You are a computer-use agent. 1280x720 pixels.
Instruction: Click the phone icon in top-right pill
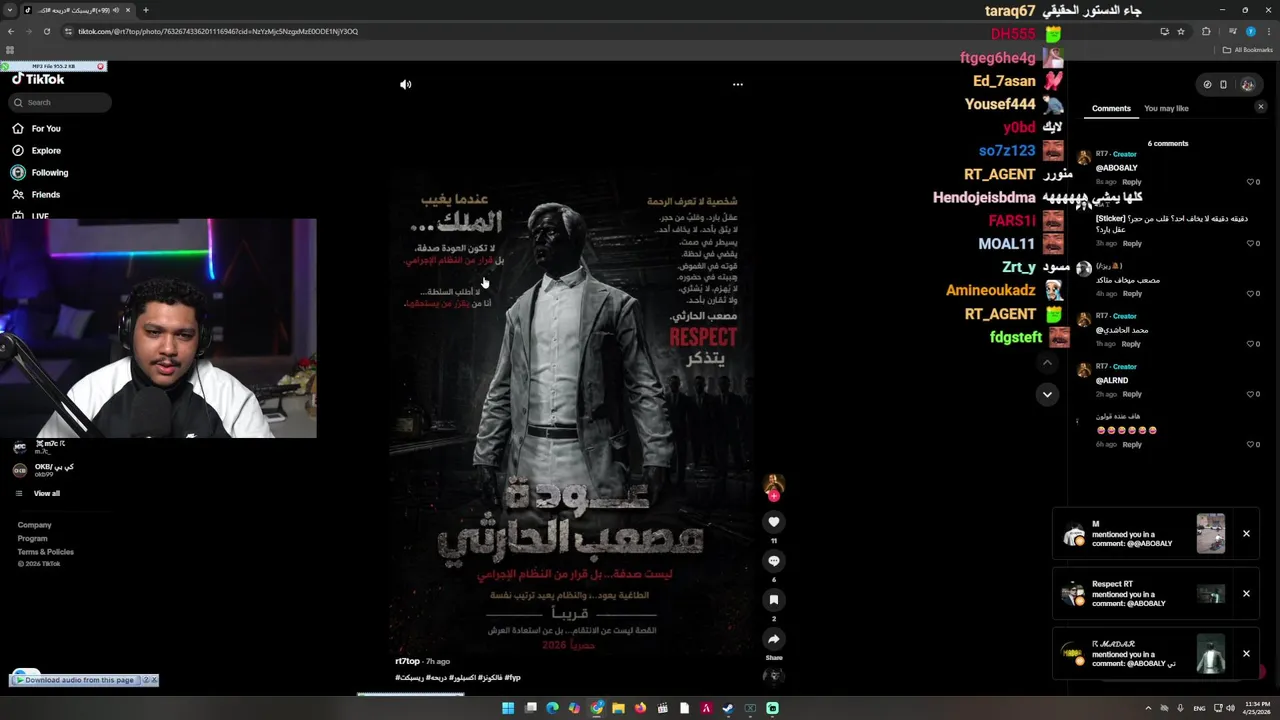(1223, 84)
